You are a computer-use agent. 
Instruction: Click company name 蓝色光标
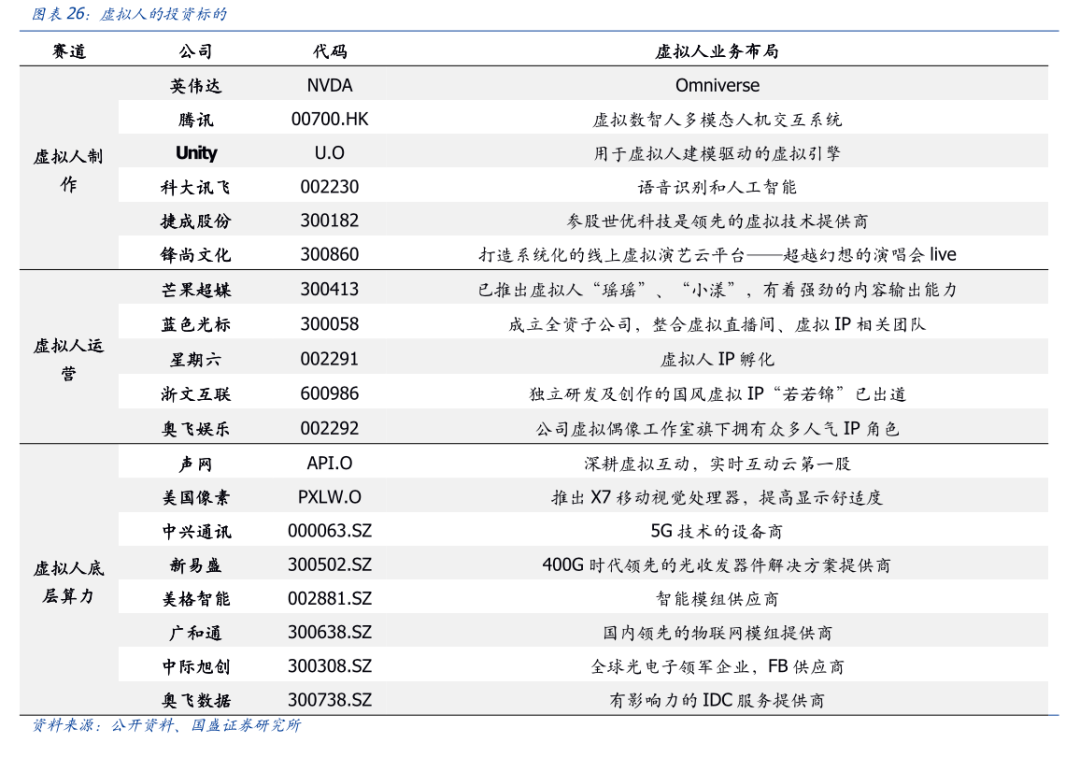tap(196, 324)
